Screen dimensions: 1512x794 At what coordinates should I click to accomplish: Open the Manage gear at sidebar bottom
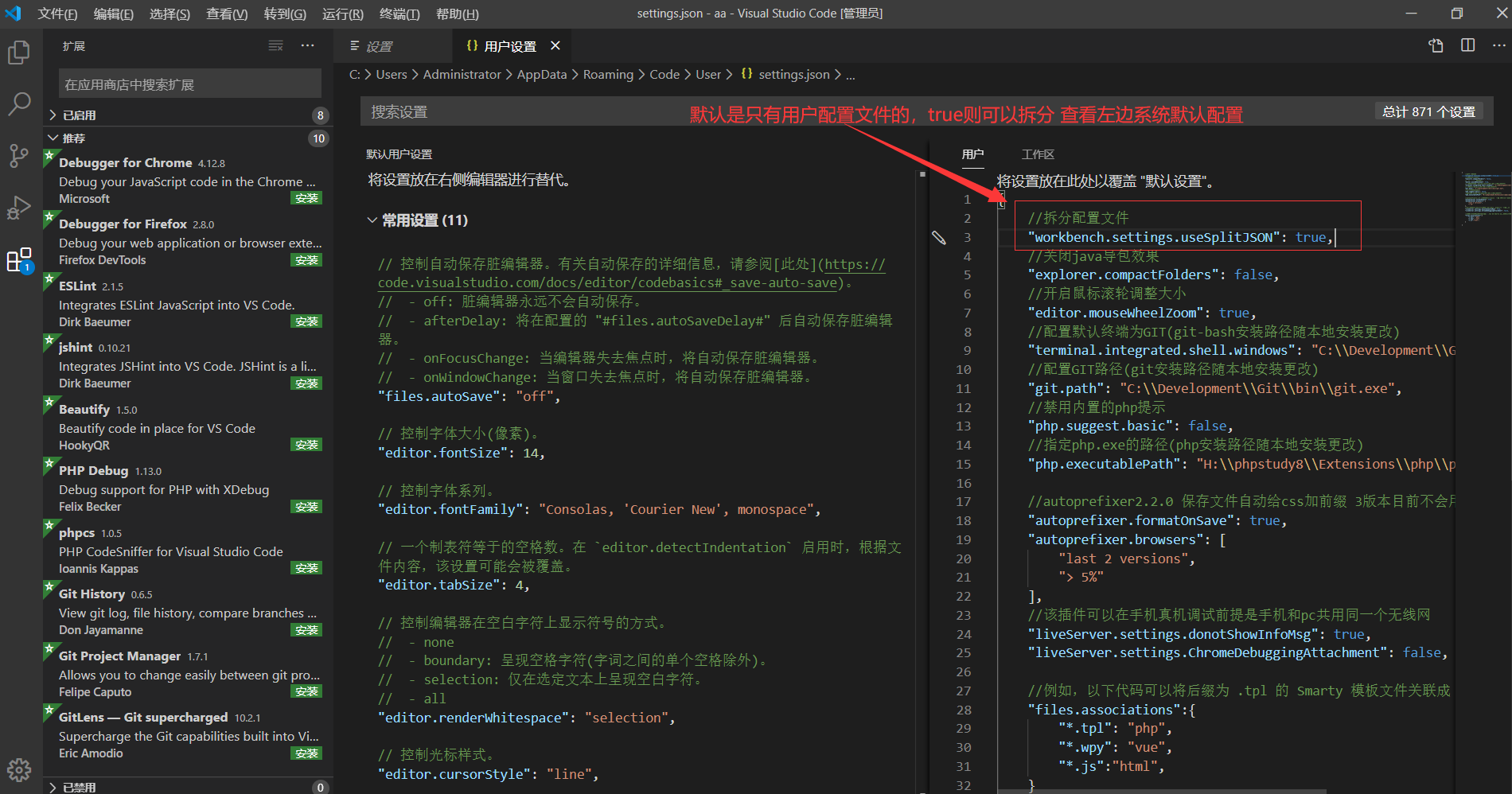[x=19, y=769]
